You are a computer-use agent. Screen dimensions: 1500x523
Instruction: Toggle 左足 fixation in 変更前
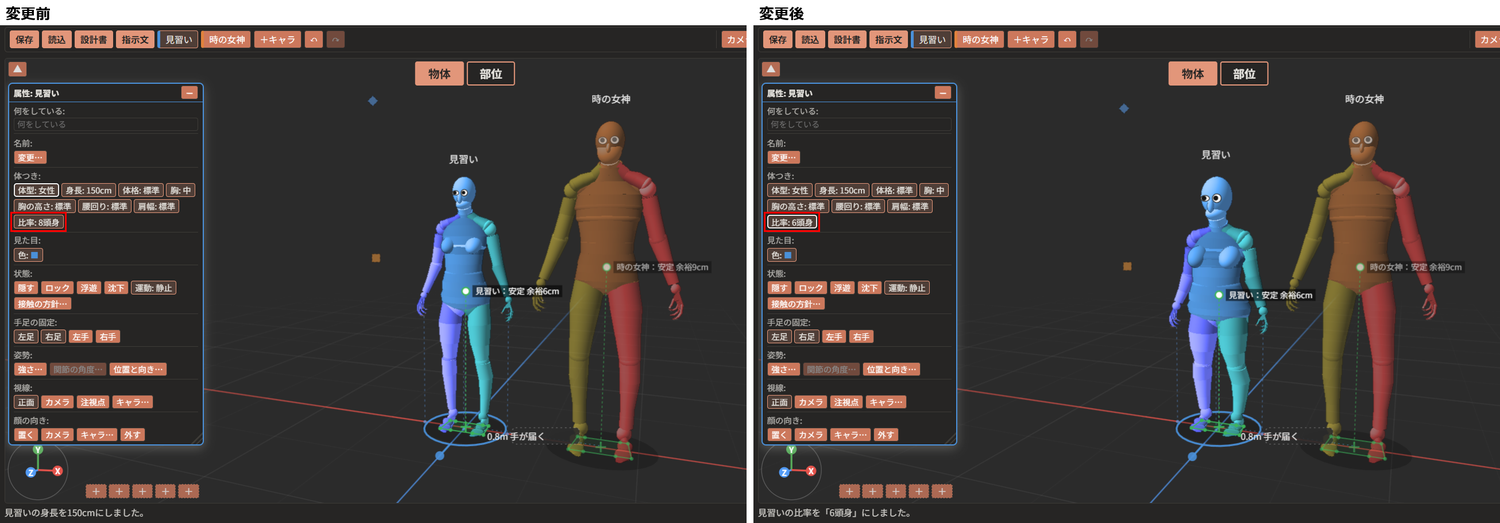tap(25, 336)
